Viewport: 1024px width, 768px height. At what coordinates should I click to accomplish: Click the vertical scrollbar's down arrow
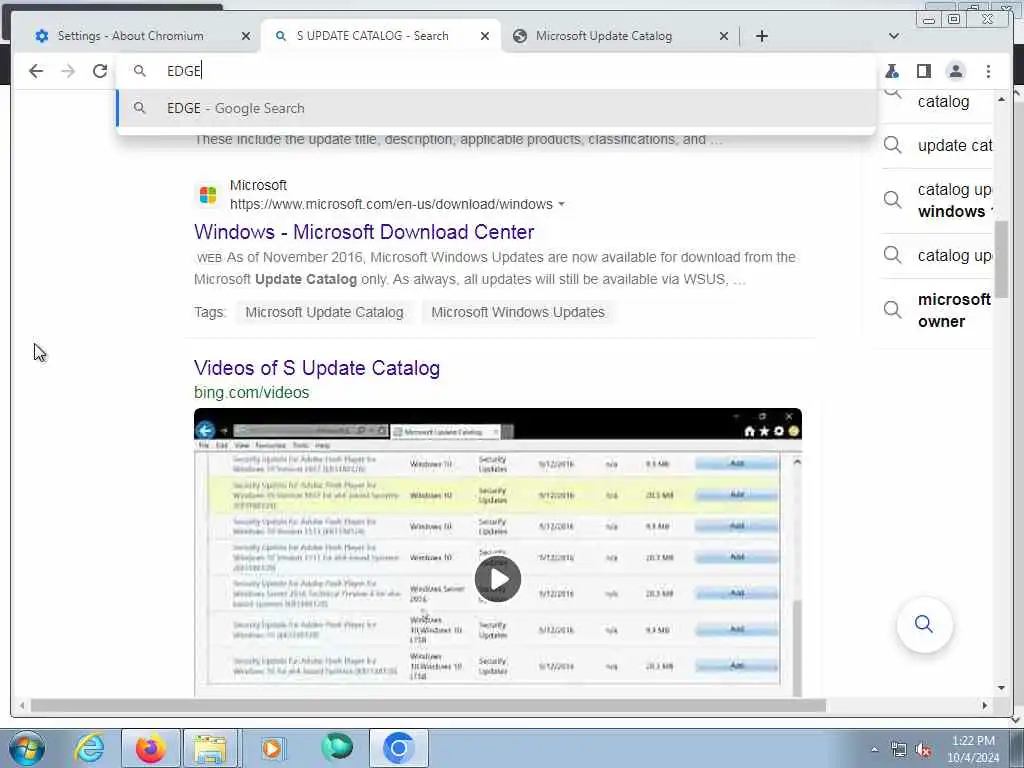point(1001,688)
